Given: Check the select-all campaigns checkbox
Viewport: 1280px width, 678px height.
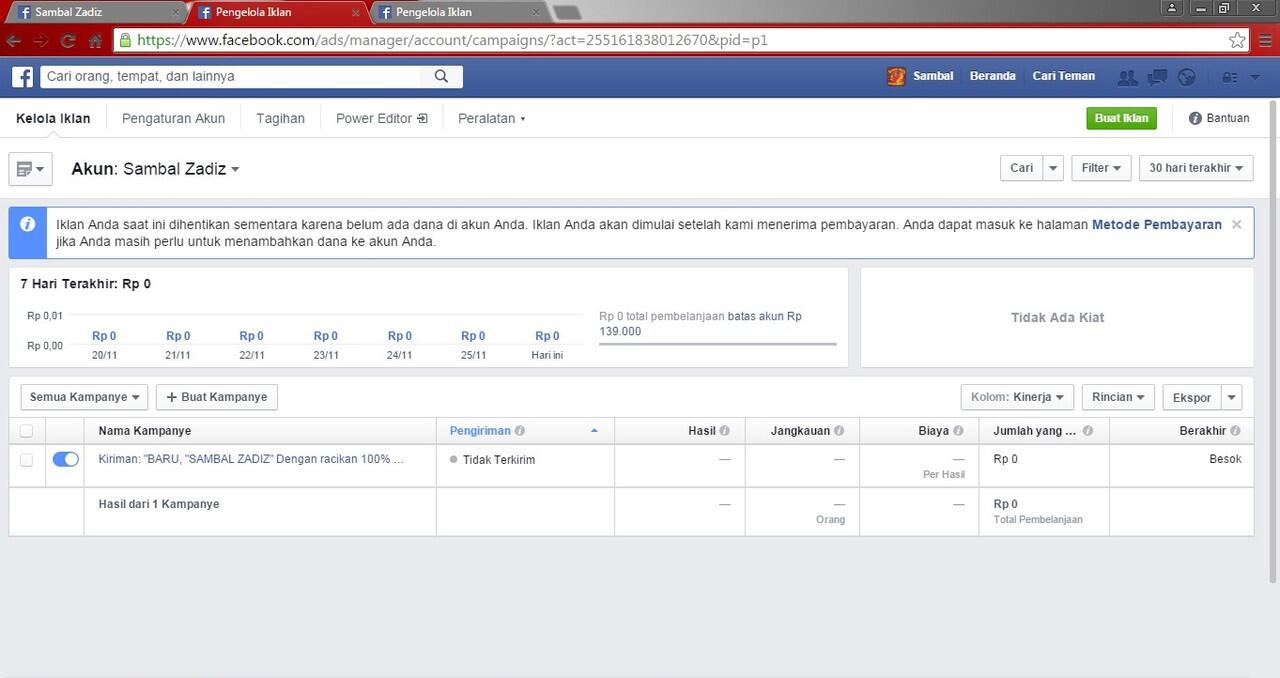Looking at the screenshot, I should (x=27, y=431).
